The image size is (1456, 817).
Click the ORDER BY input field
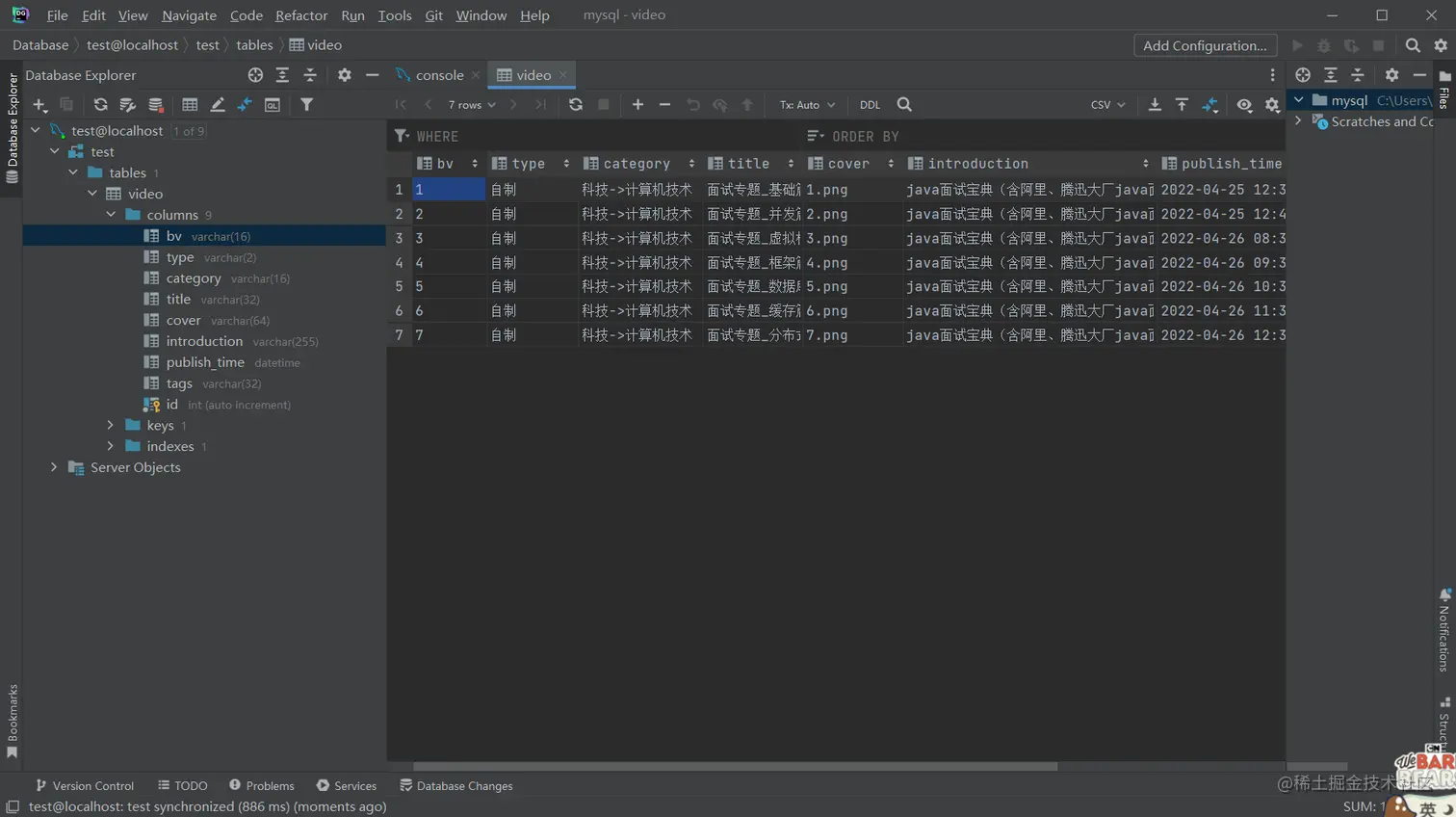pyautogui.click(x=1045, y=137)
